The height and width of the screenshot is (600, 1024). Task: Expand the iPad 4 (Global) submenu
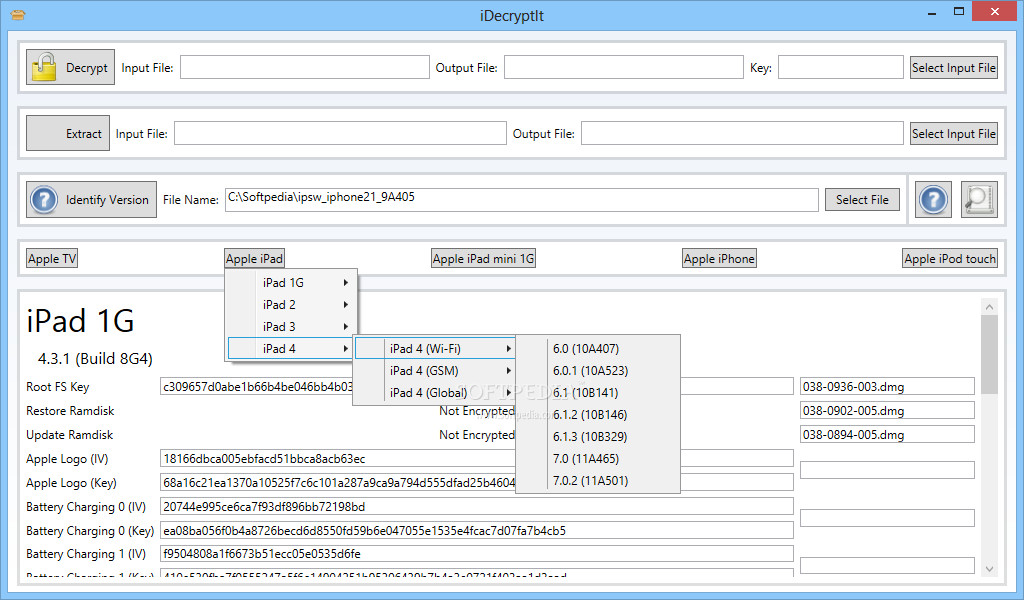point(435,392)
